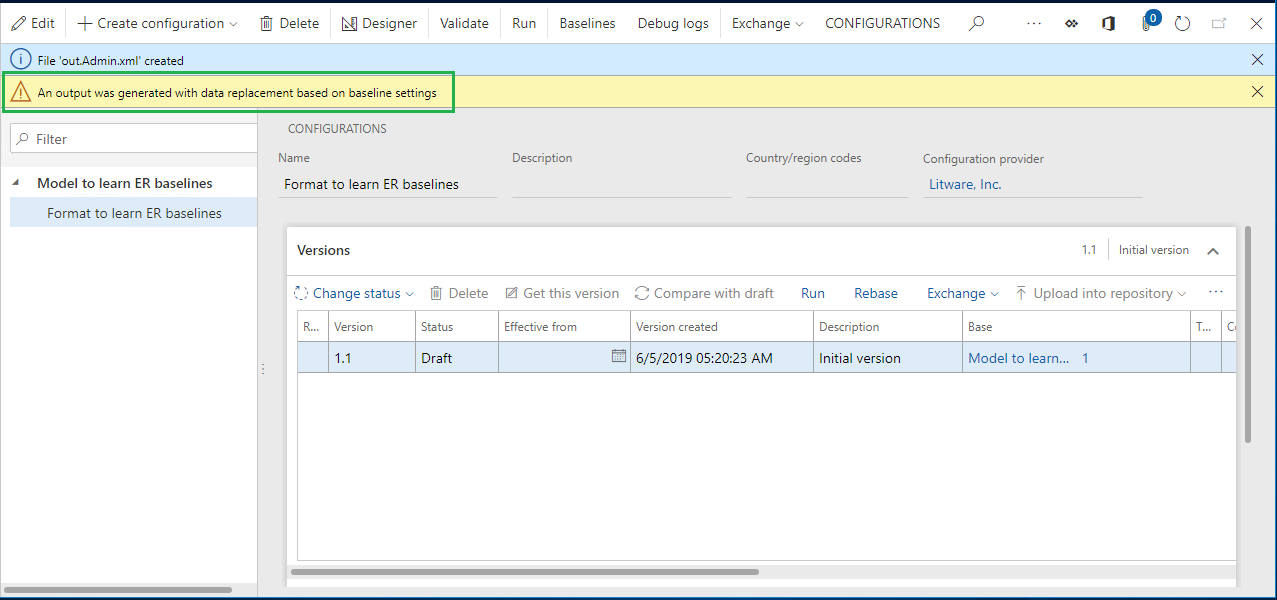Dismiss the 'out.Admin.xml' created message
This screenshot has width=1277, height=600.
click(1257, 60)
